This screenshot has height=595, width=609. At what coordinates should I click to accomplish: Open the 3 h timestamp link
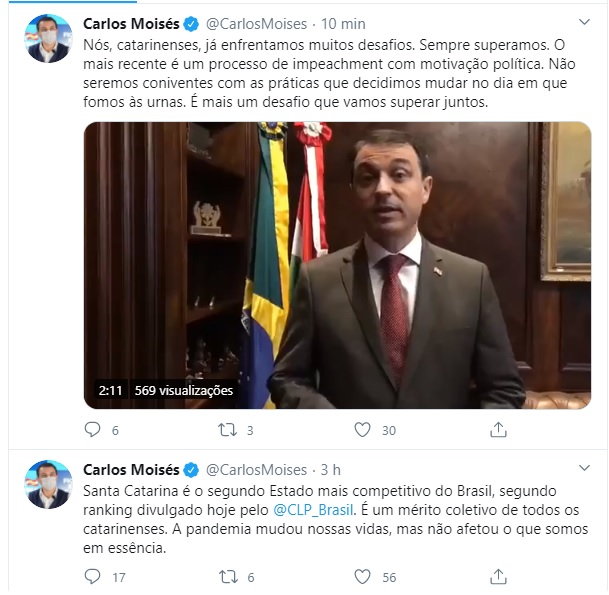point(331,470)
